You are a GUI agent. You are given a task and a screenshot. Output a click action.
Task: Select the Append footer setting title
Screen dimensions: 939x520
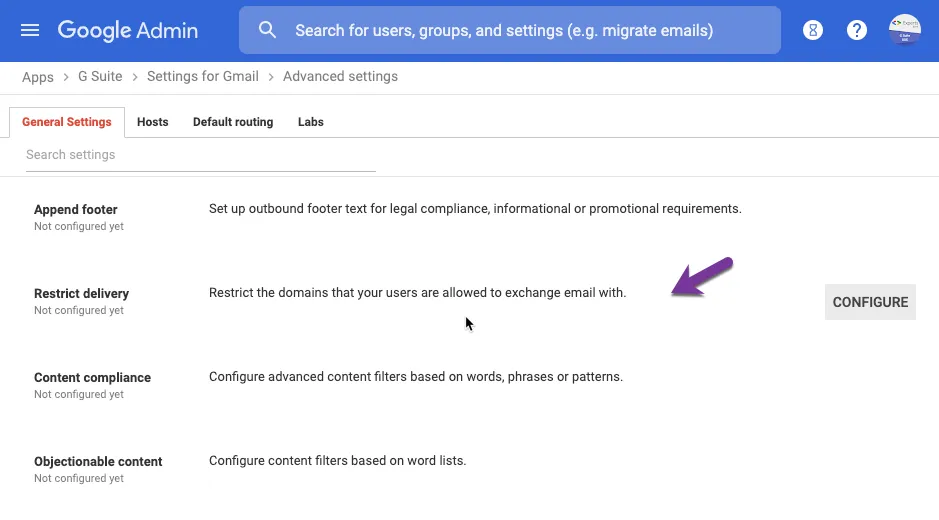tap(75, 210)
